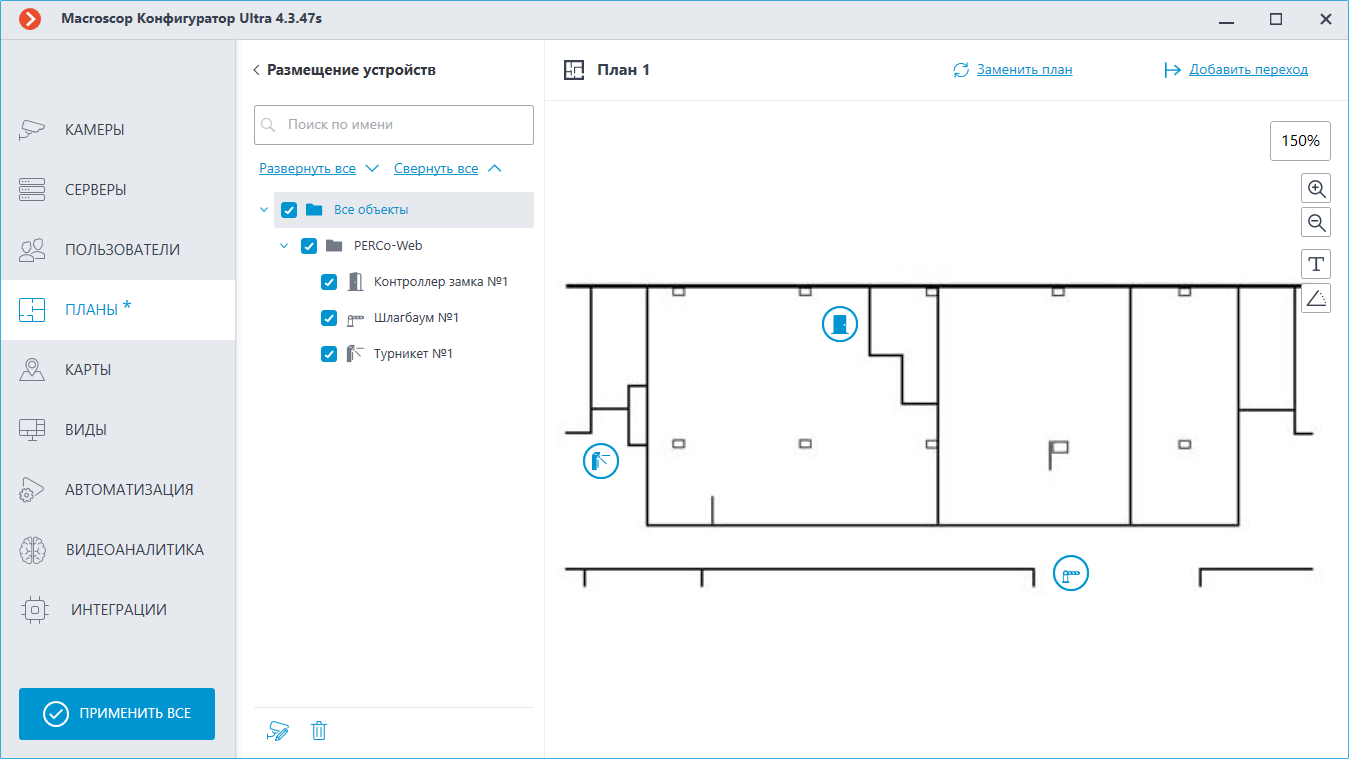Click Свернуть все link
The height and width of the screenshot is (759, 1349).
click(x=436, y=169)
